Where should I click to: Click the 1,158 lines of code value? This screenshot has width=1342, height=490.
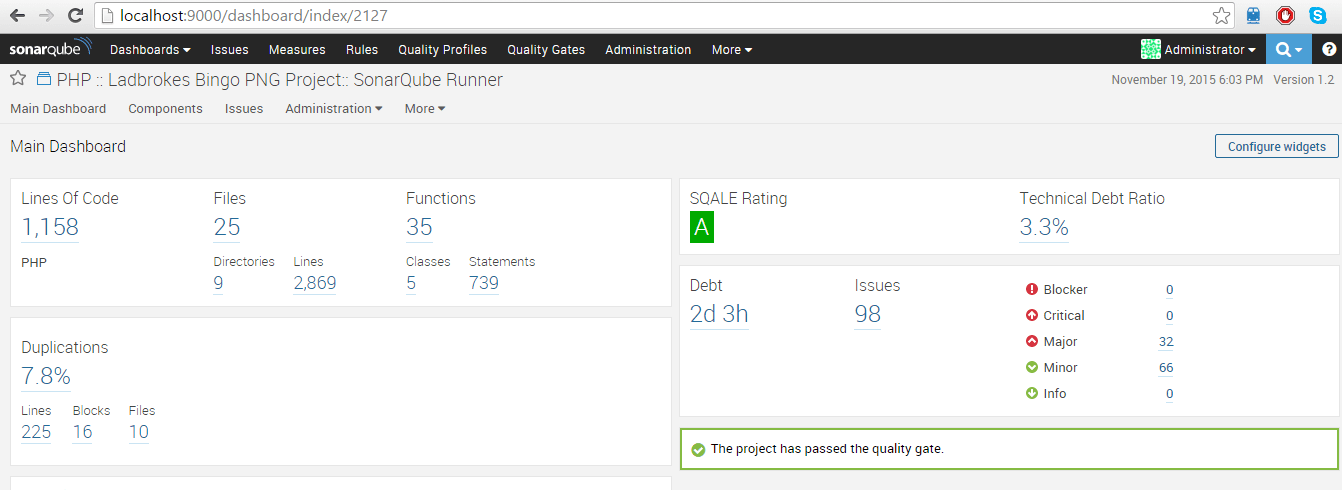[x=50, y=227]
